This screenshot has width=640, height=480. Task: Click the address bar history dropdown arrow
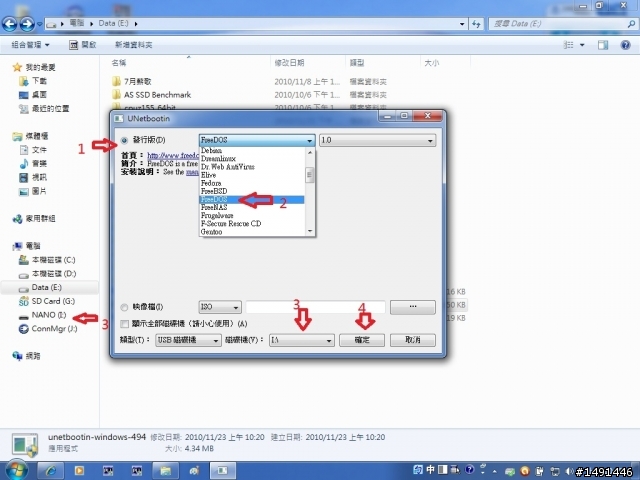pyautogui.click(x=462, y=24)
